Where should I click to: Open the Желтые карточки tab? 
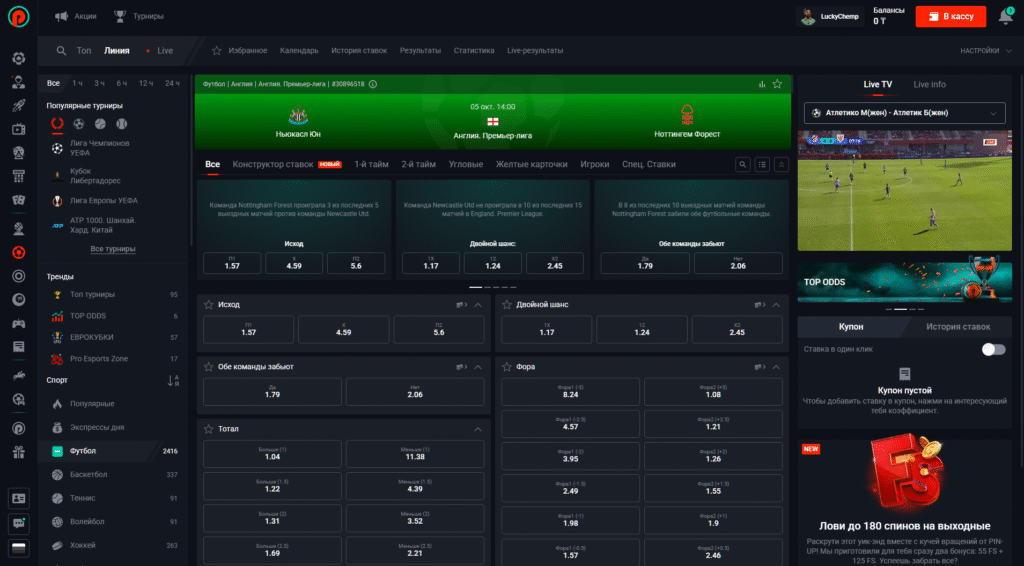coord(532,165)
